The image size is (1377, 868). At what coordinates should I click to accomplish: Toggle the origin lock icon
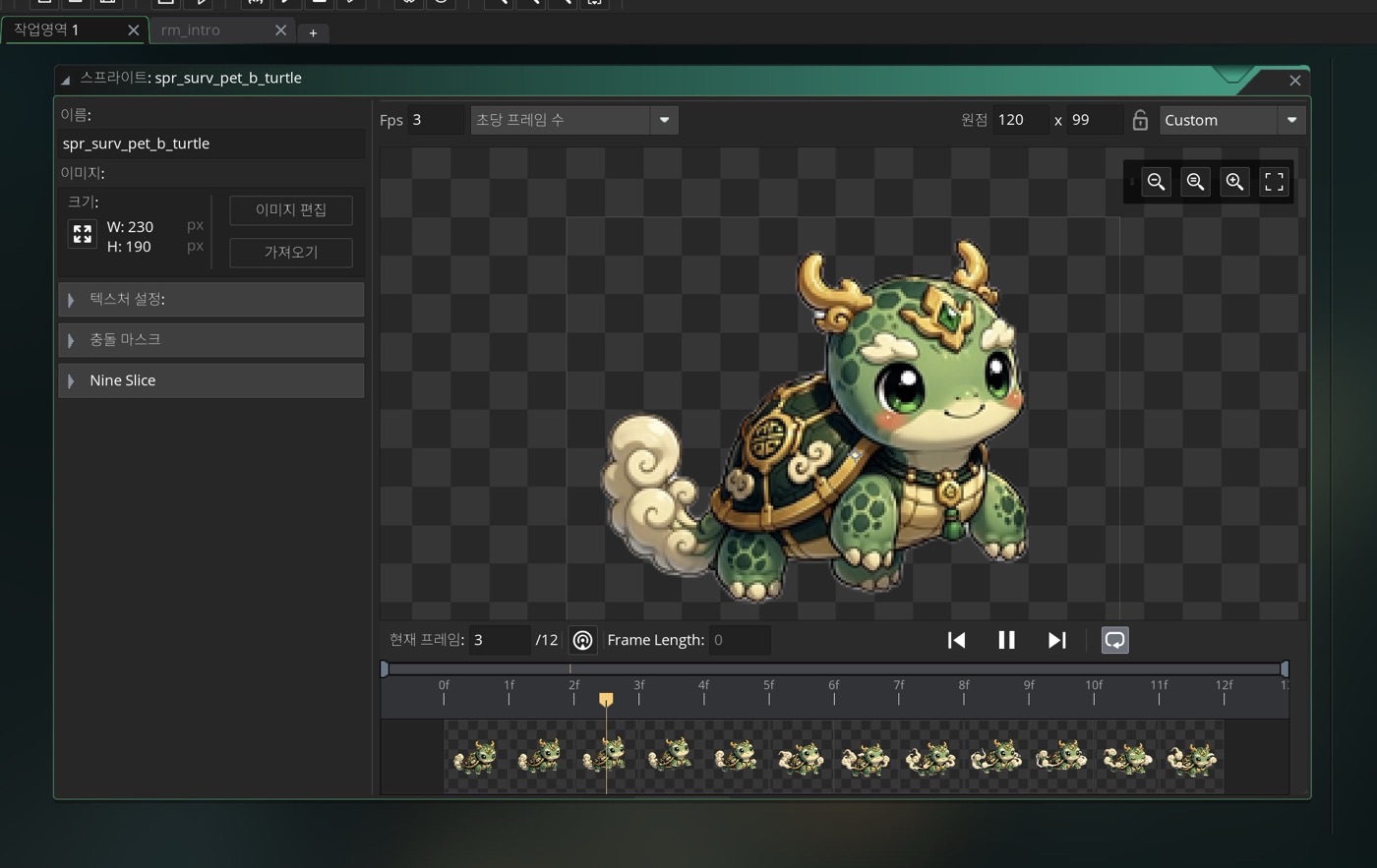click(1140, 120)
